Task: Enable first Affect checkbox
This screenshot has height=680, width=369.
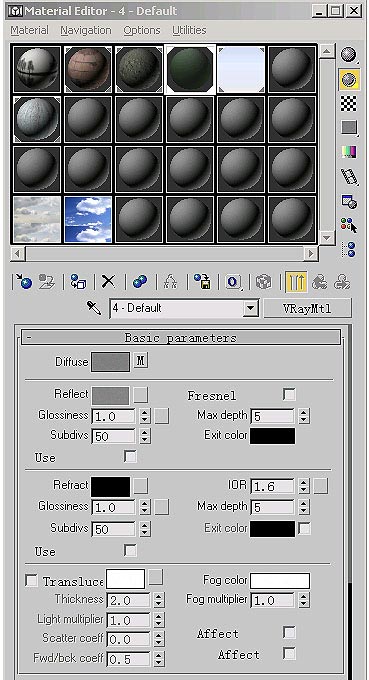Action: pos(289,633)
